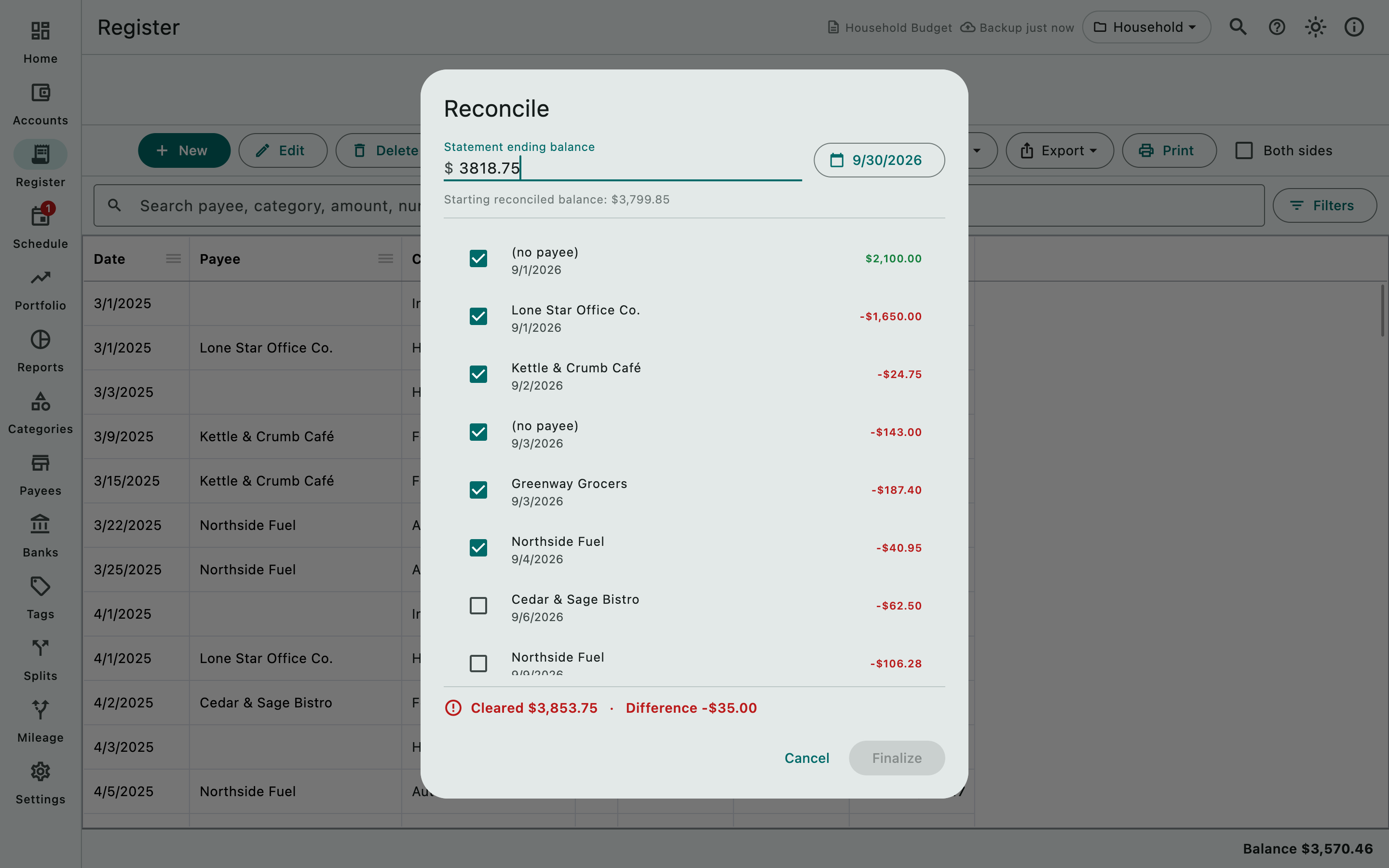Open the Banks building icon
This screenshot has width=1389, height=868.
pos(40,525)
